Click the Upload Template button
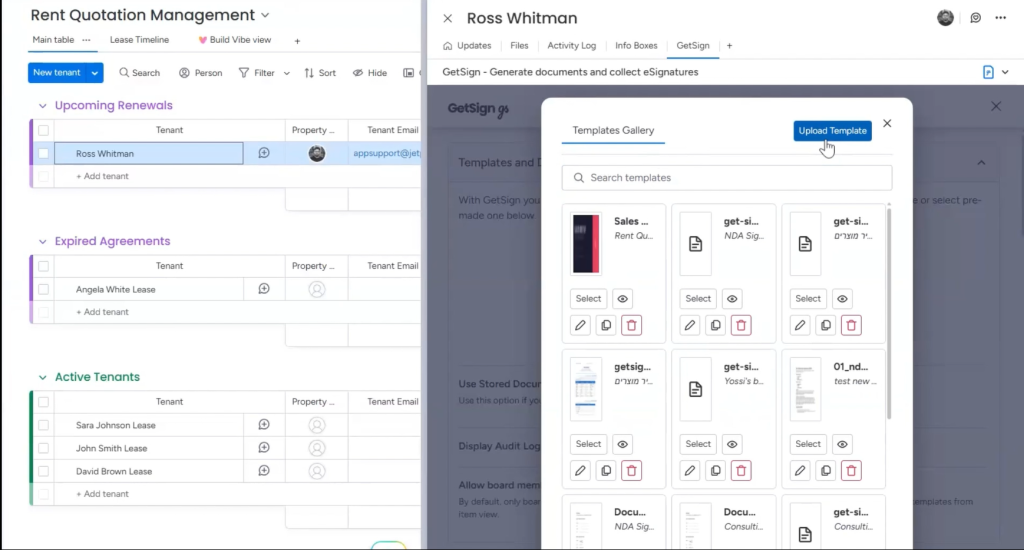1024x550 pixels. click(833, 131)
